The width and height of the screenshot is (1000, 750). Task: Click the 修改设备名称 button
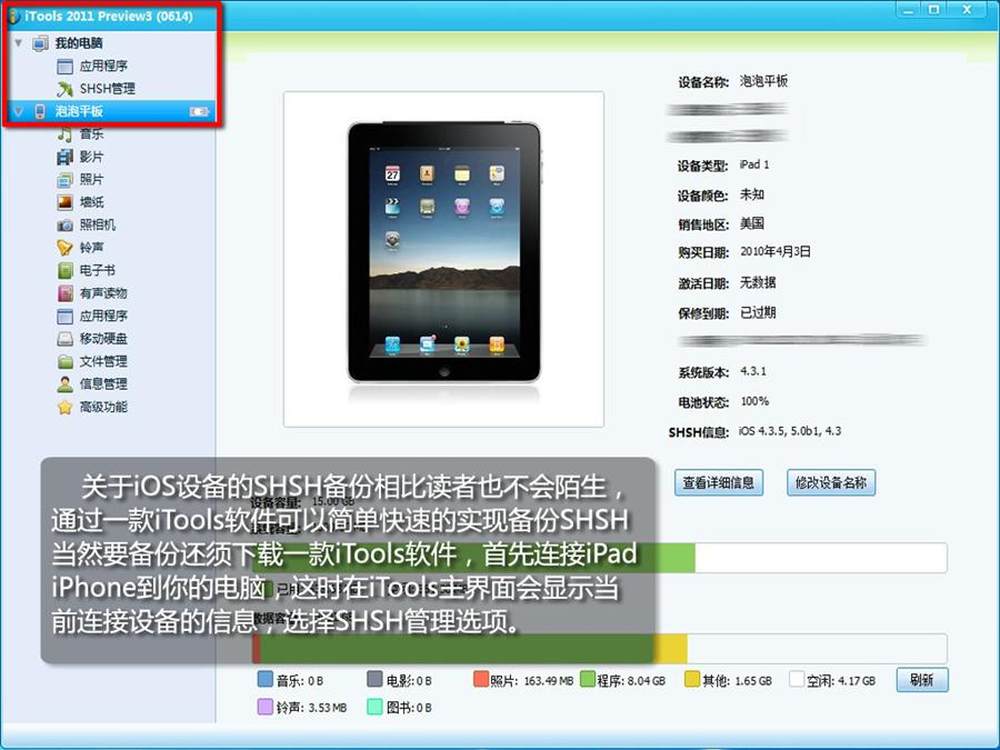pos(830,483)
